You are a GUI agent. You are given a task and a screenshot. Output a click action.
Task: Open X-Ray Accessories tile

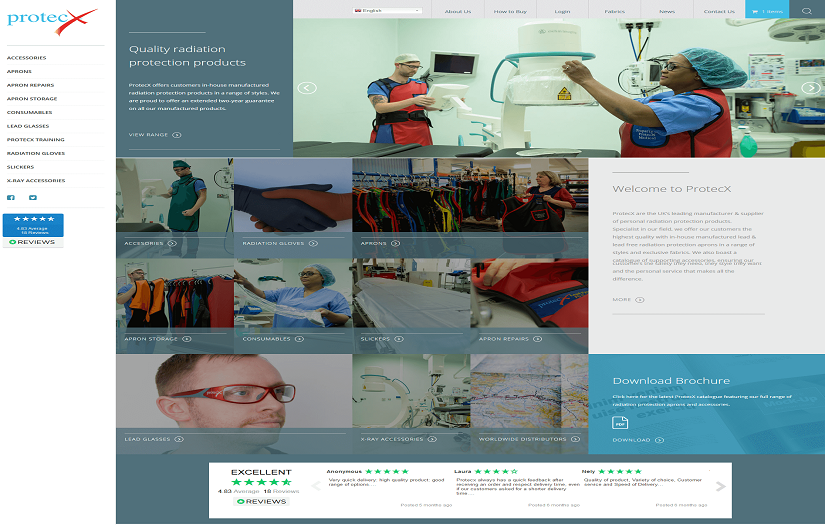pyautogui.click(x=411, y=403)
